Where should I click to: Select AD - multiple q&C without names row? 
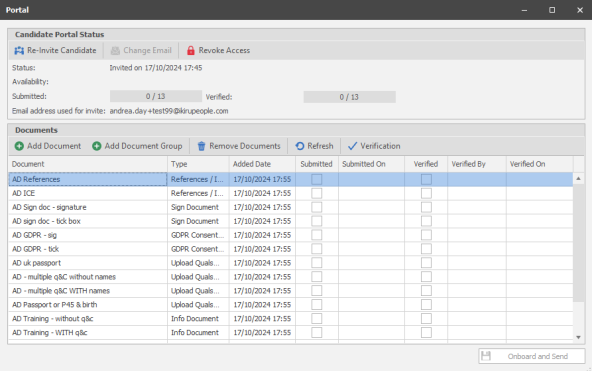(x=291, y=277)
